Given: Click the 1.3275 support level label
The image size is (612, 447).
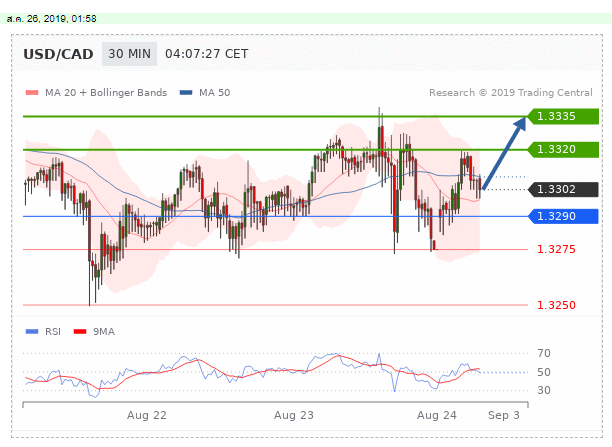Looking at the screenshot, I should pos(556,249).
